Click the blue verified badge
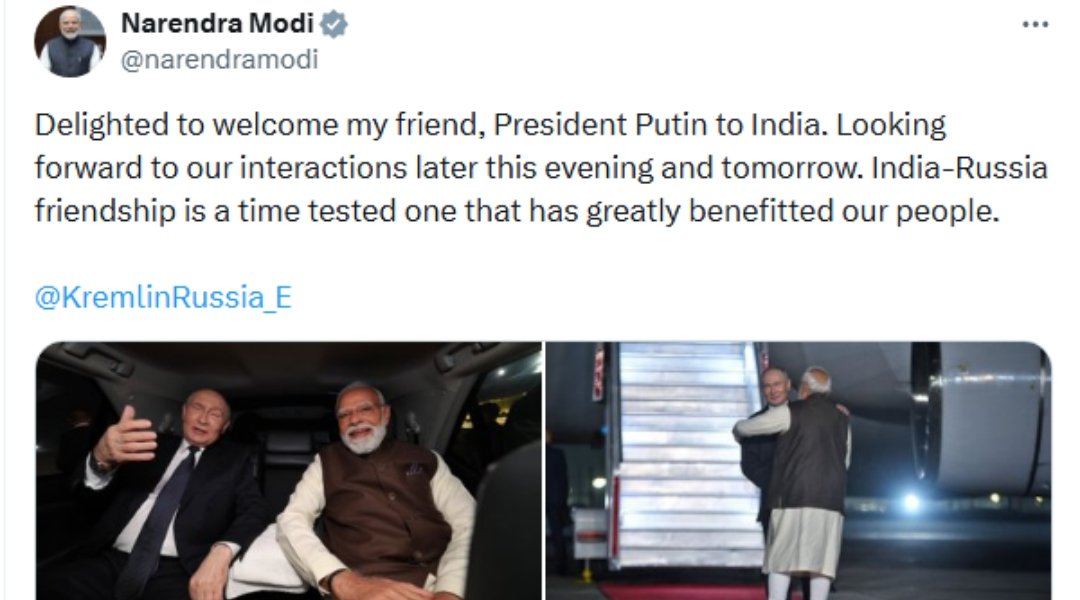This screenshot has width=1080, height=600. [x=334, y=24]
